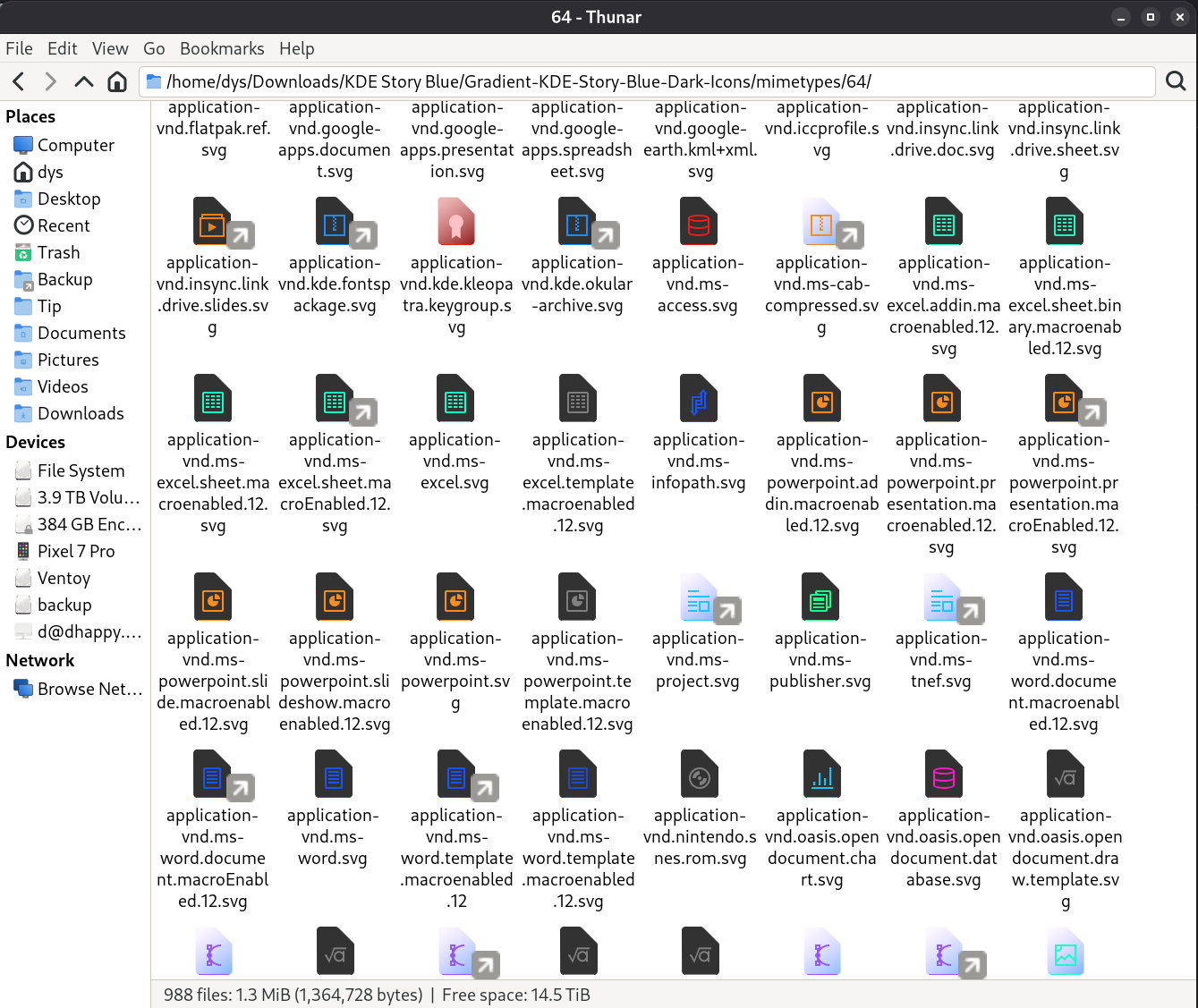Open the File menu
The image size is (1198, 1008).
coord(19,48)
